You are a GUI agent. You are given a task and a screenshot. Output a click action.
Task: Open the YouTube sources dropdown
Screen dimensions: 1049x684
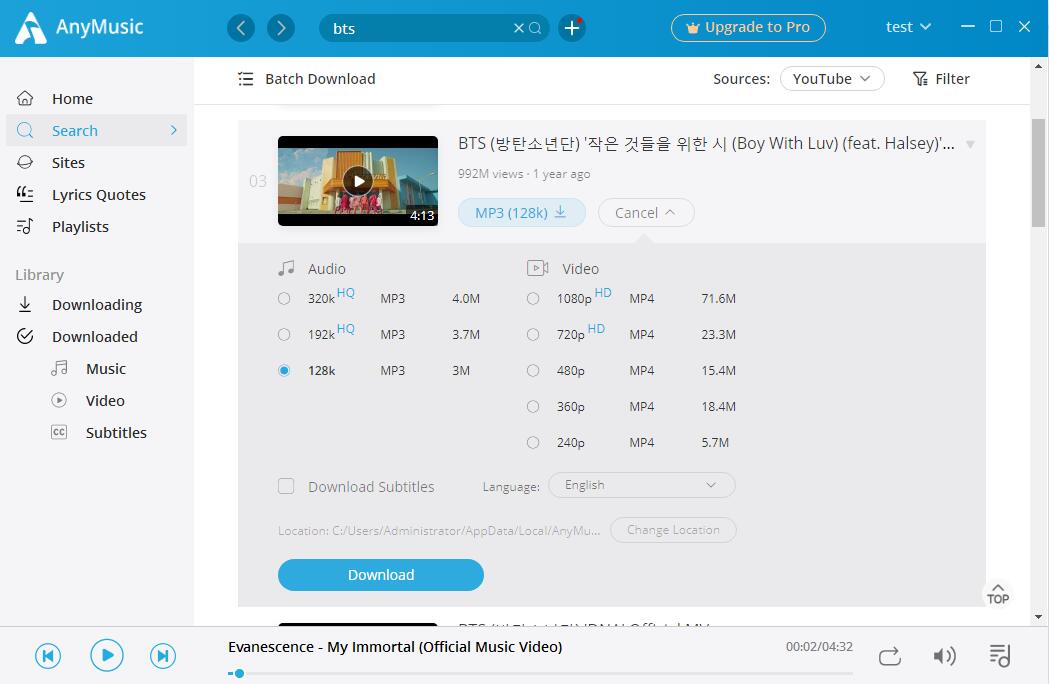(x=832, y=79)
